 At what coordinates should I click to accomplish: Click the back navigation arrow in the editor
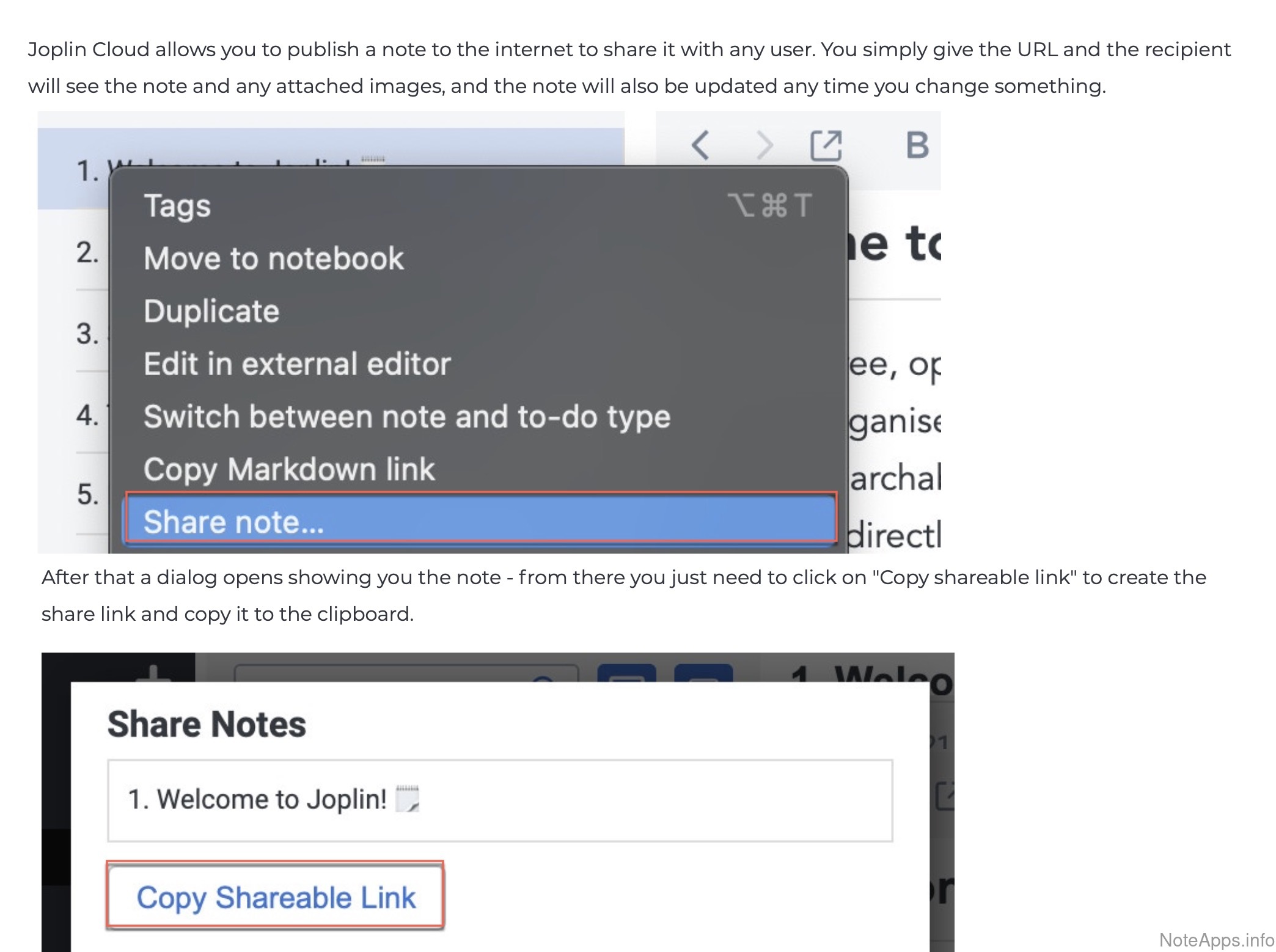pos(700,145)
